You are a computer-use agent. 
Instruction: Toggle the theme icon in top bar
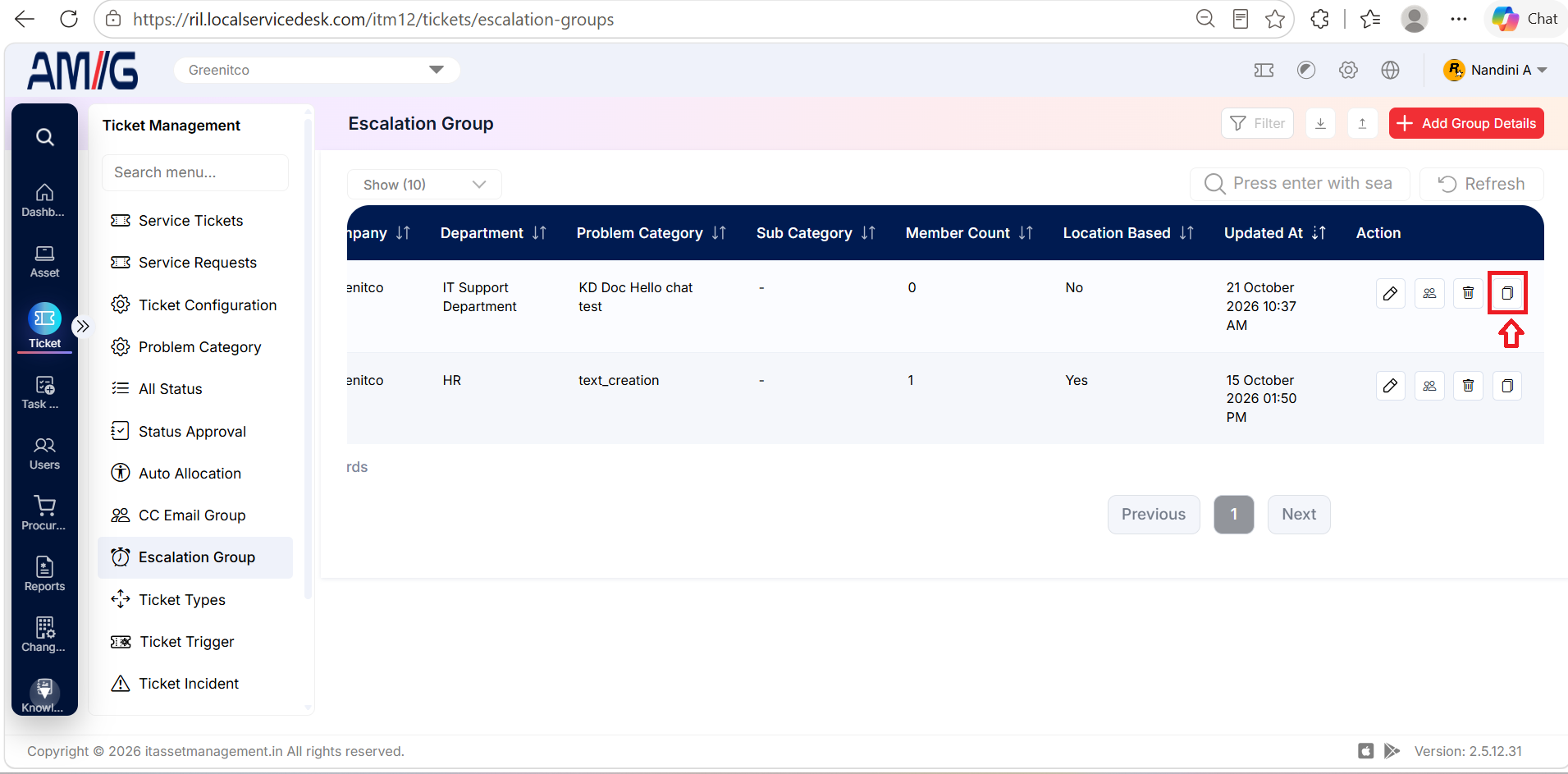[1306, 70]
